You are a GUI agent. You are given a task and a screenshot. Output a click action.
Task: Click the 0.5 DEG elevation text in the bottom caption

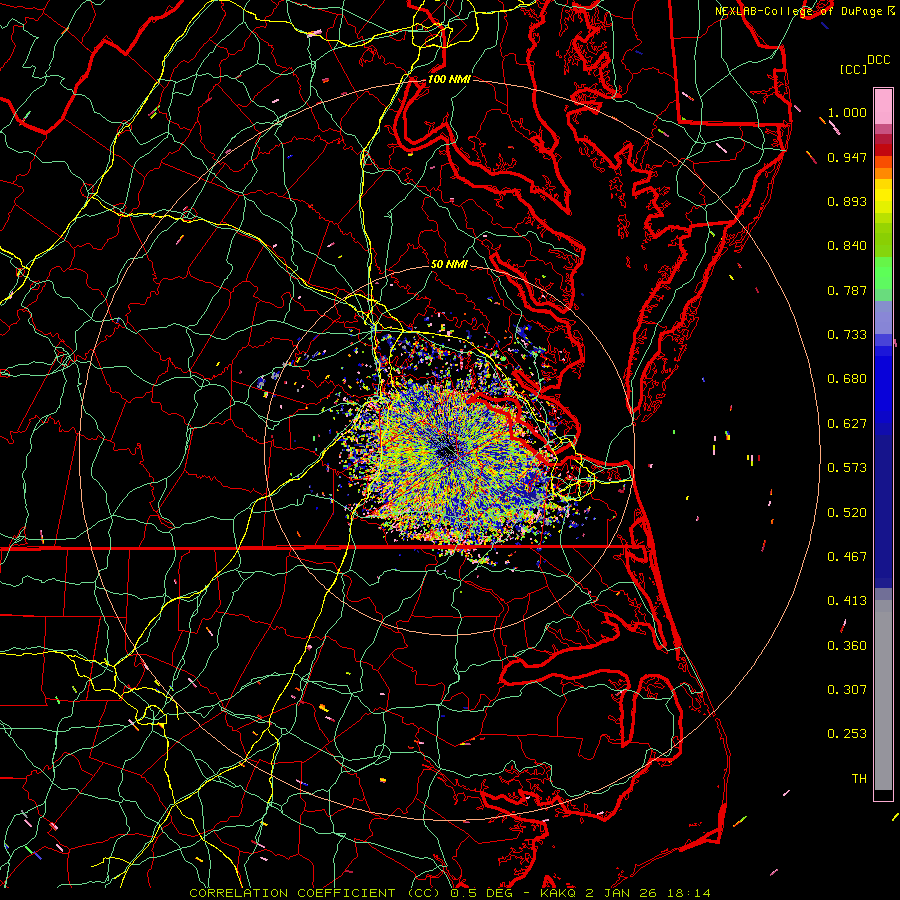(480, 893)
